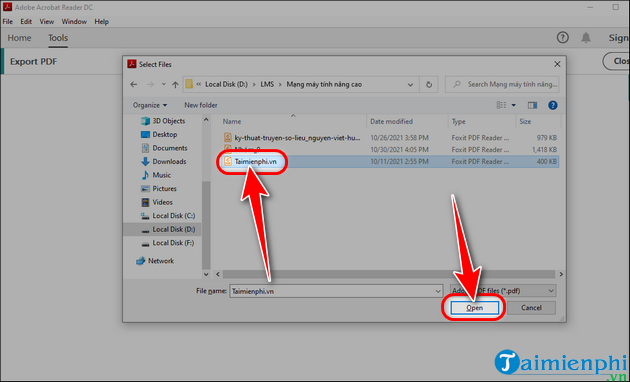Viewport: 630px width, 382px height.
Task: Open Downloads in the navigation pane
Action: [x=163, y=161]
